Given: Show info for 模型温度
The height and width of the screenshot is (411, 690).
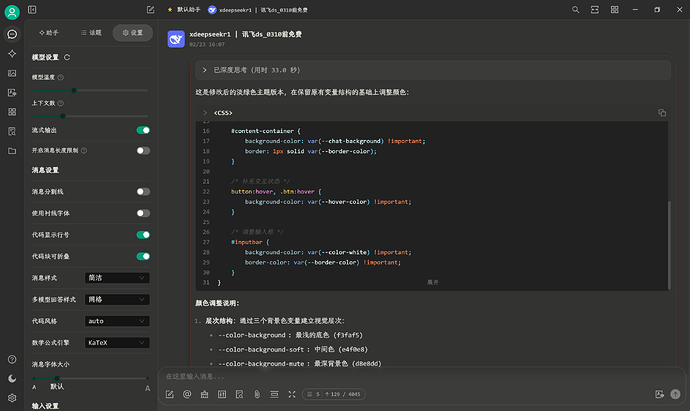Looking at the screenshot, I should pyautogui.click(x=61, y=77).
